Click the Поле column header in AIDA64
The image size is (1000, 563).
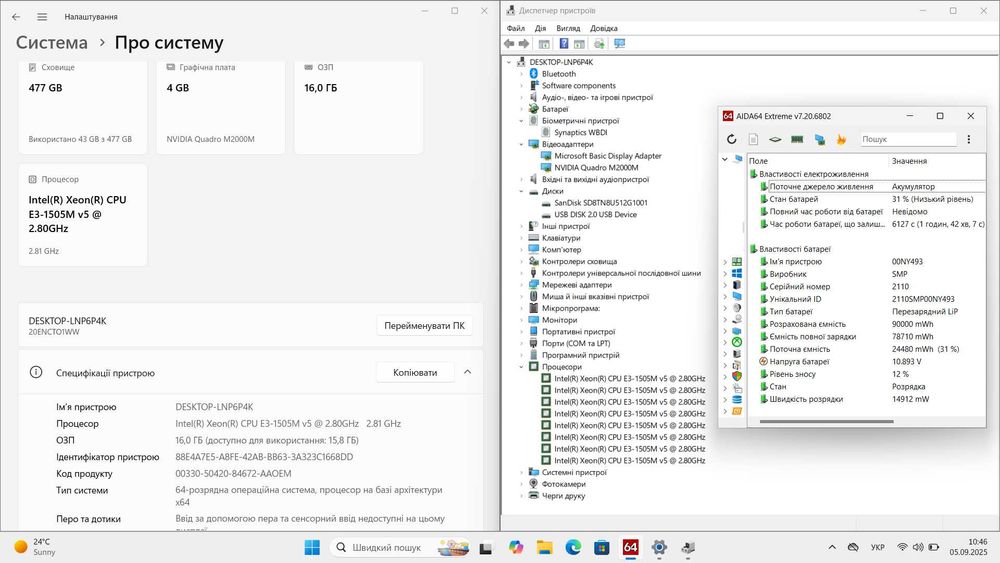[818, 161]
